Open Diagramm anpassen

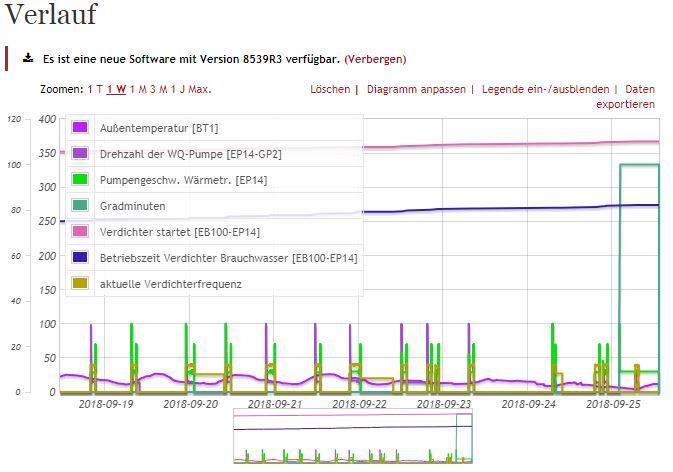point(416,89)
